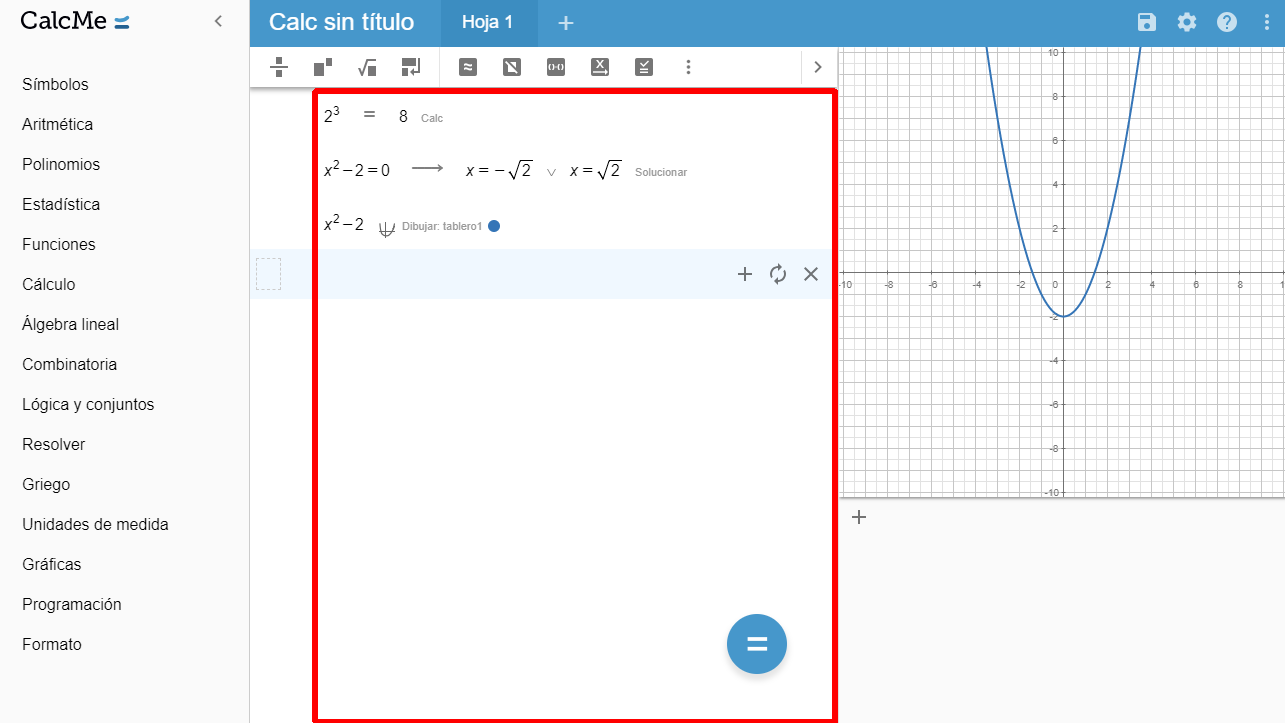Image resolution: width=1285 pixels, height=723 pixels.
Task: Click the 2³ expression
Action: coord(332,115)
